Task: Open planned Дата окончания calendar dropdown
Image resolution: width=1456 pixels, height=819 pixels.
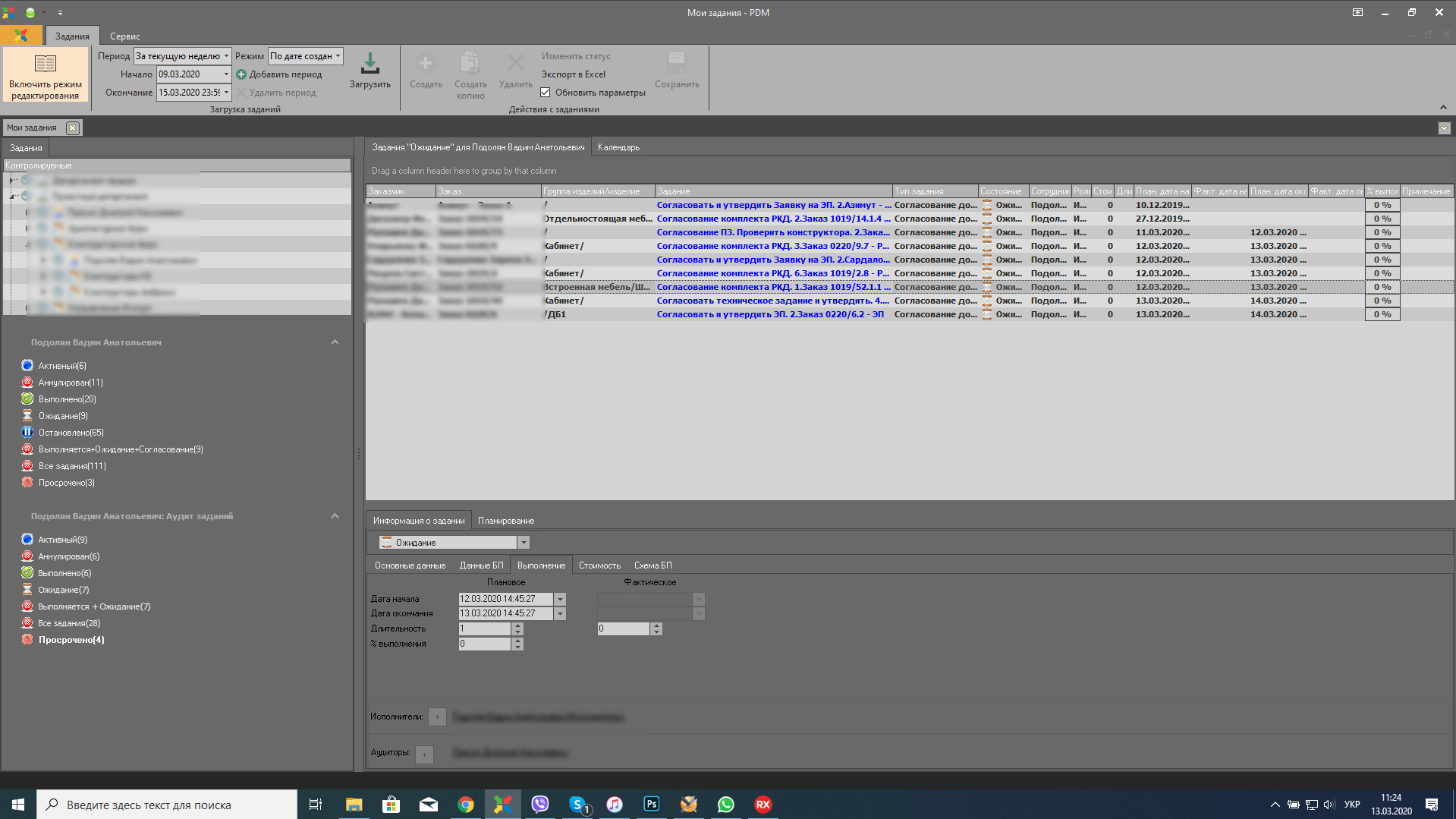Action: point(560,613)
